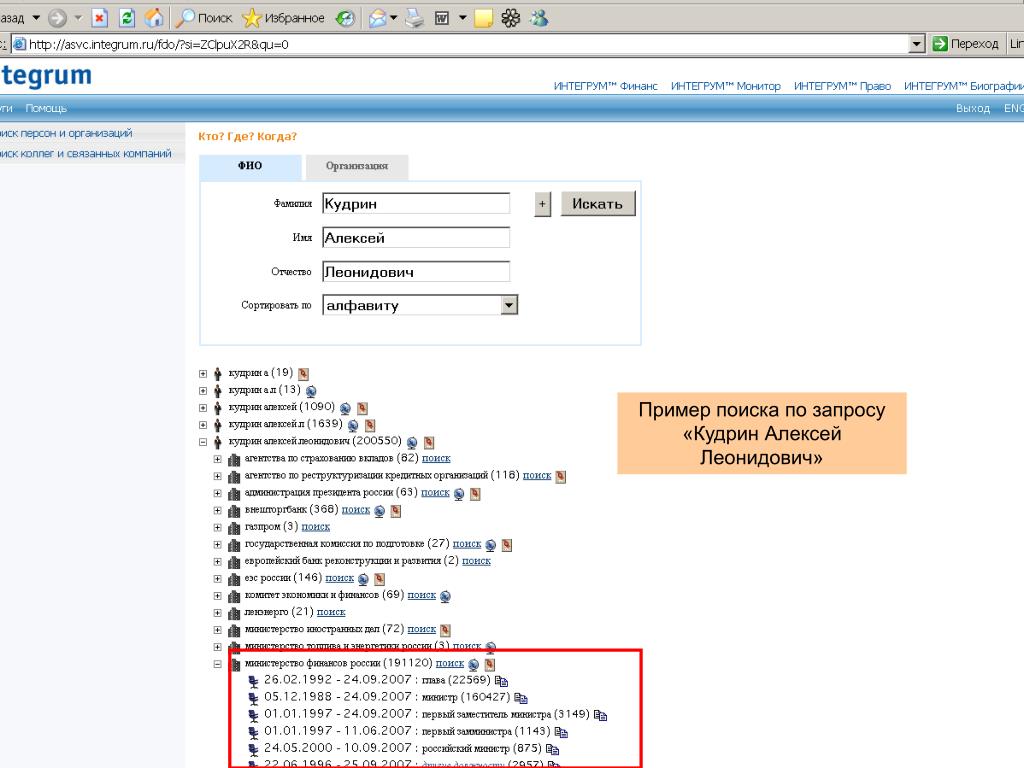Open ИНТЕГРУМ Монитор link
This screenshot has width=1024, height=768.
pos(726,86)
